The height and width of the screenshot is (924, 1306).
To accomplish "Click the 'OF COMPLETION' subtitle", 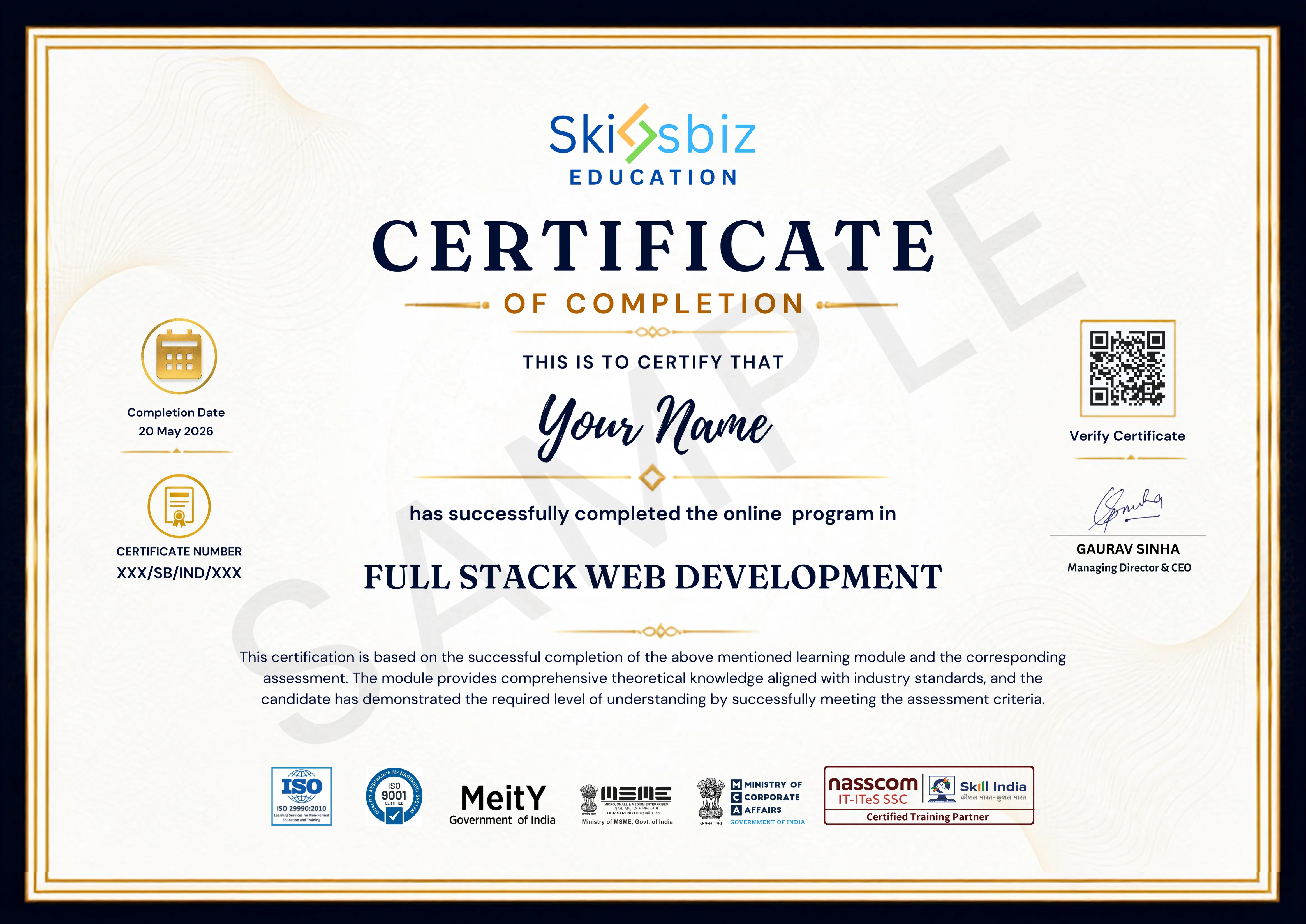I will 653,303.
